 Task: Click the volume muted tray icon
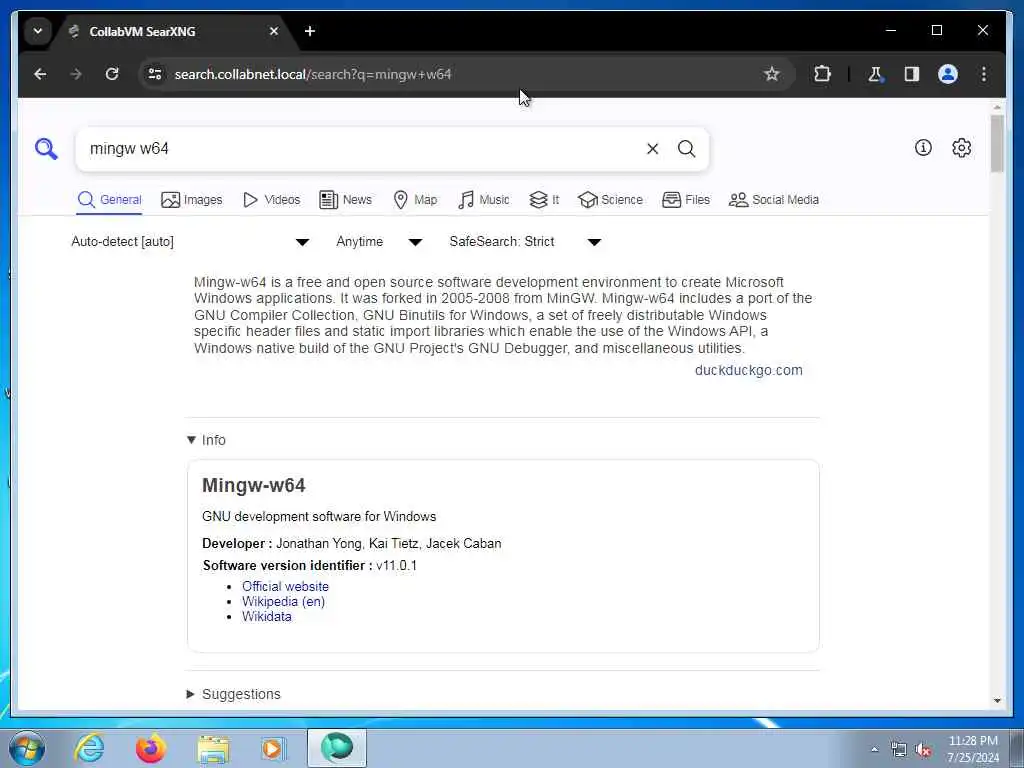tap(923, 749)
